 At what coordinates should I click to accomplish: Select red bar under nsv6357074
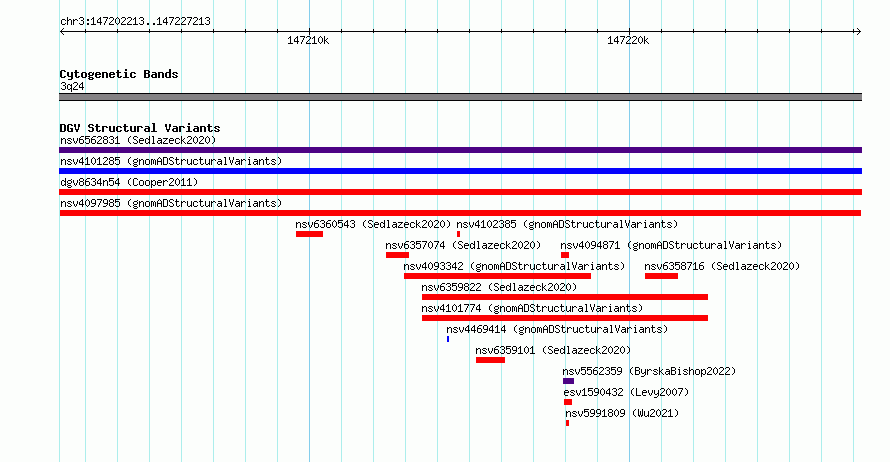point(397,255)
